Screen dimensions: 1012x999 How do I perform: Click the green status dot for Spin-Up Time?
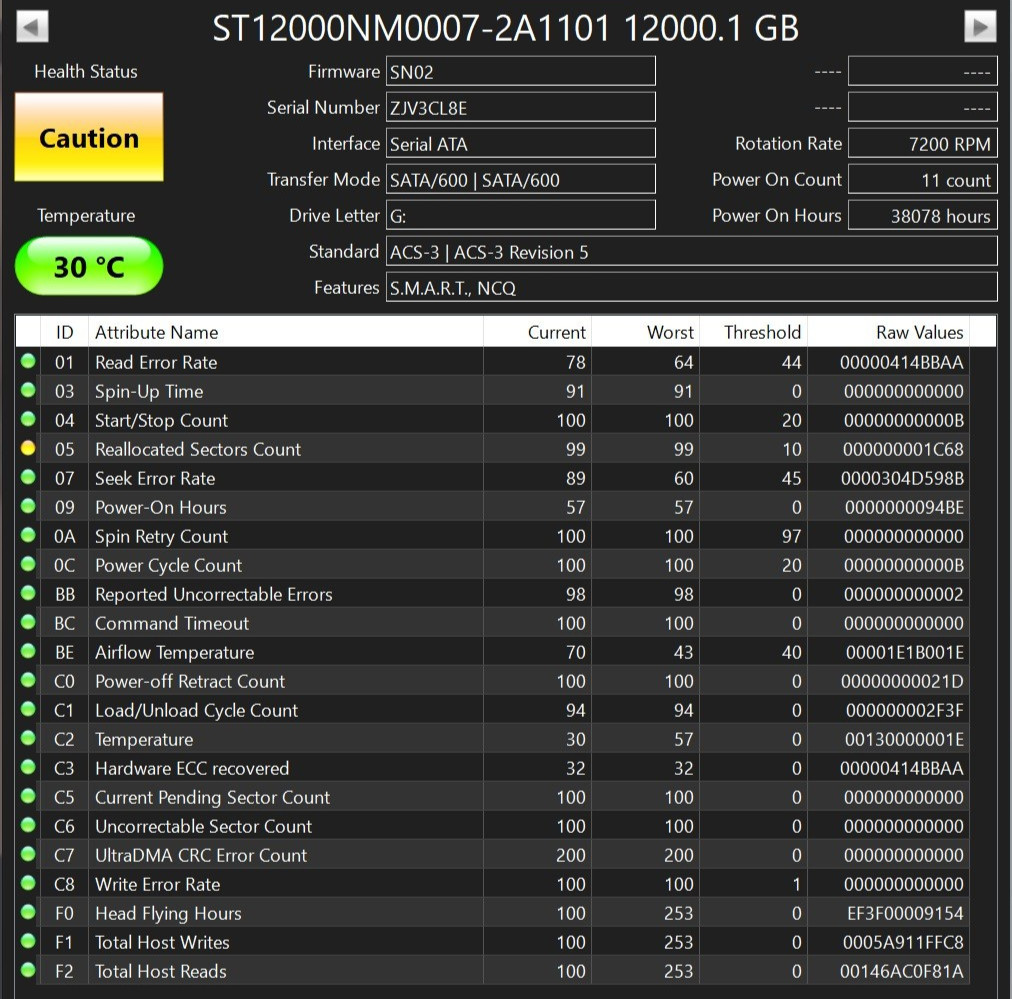pos(28,390)
